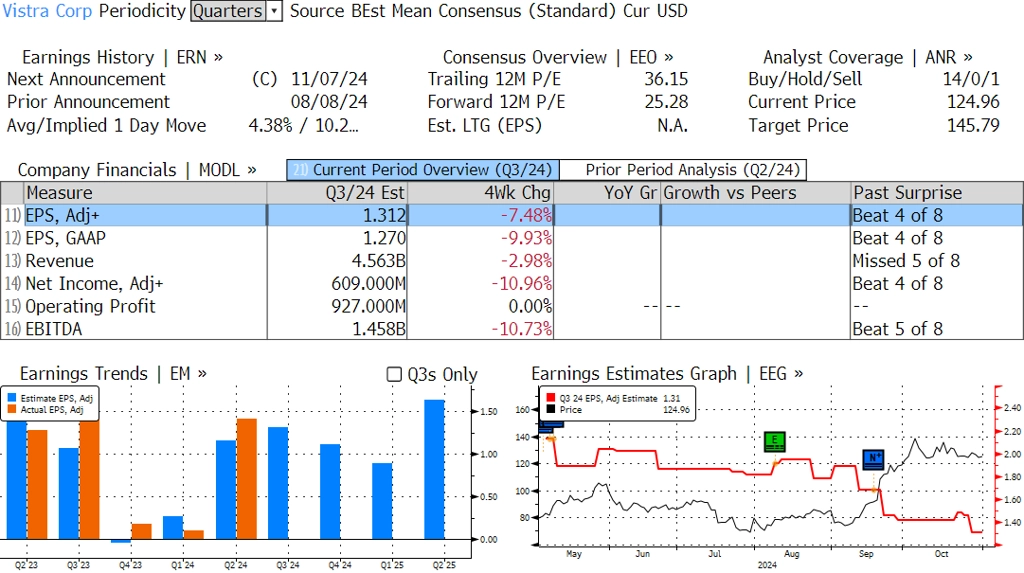This screenshot has width=1024, height=573.
Task: Select Current Period Overview (Q3/24) tab
Action: pyautogui.click(x=423, y=170)
